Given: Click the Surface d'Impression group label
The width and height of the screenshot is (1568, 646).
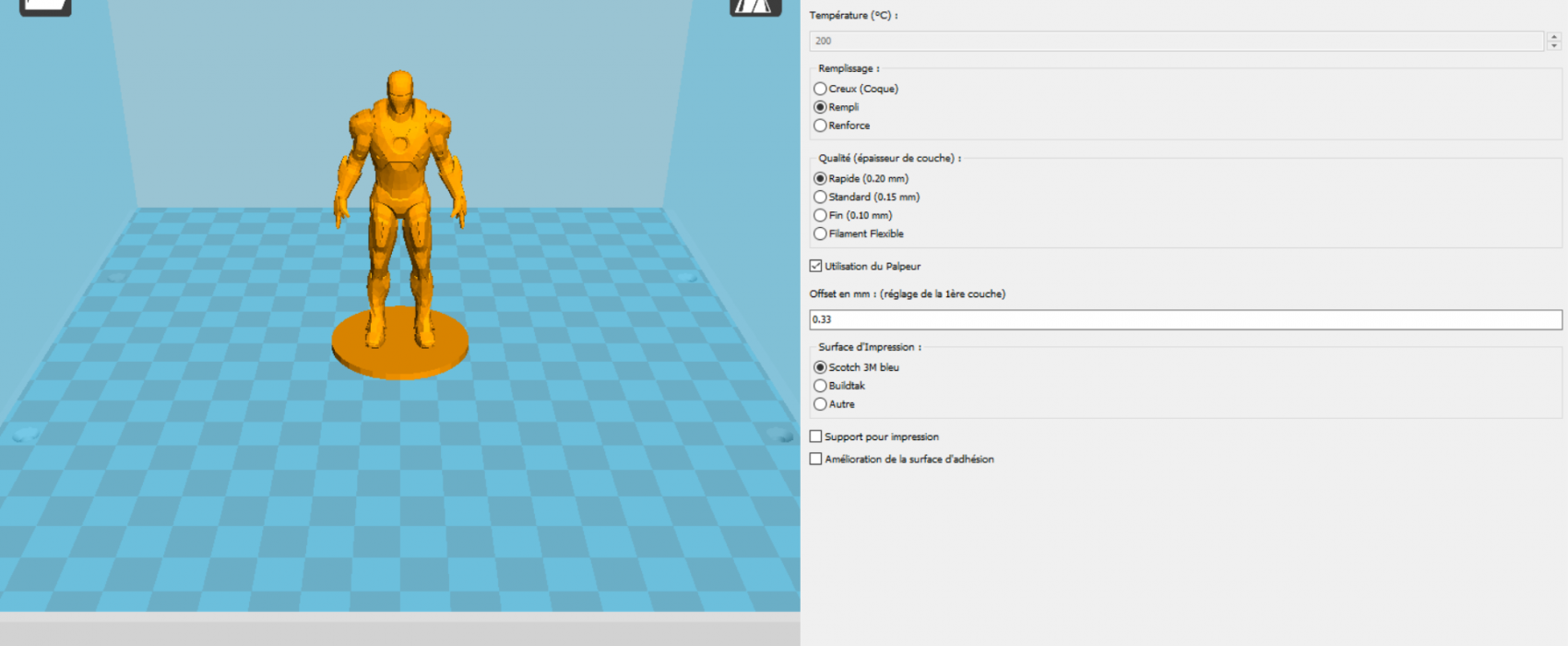Looking at the screenshot, I should (x=869, y=347).
